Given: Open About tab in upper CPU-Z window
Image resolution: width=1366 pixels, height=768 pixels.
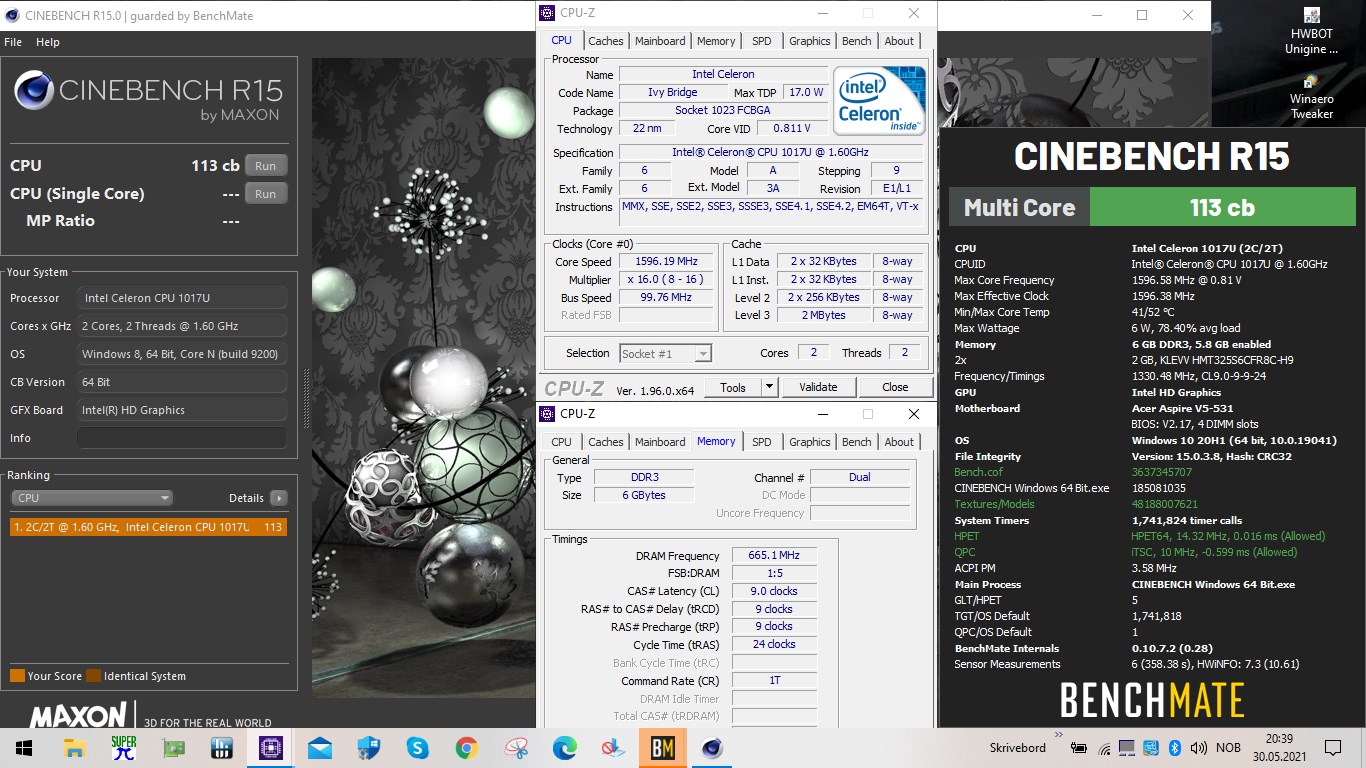Looking at the screenshot, I should (899, 41).
